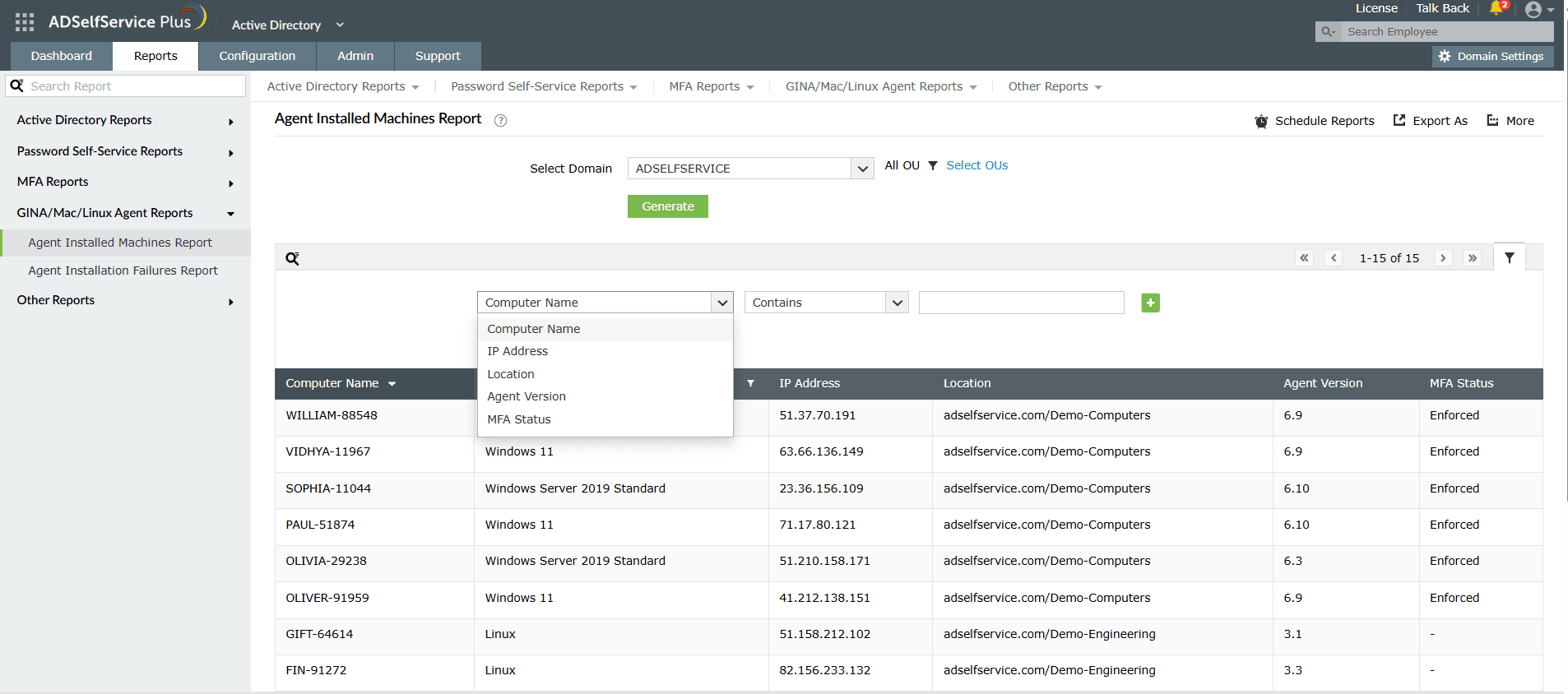Sort by the IP Address column header
The image size is (1568, 694).
[x=810, y=383]
